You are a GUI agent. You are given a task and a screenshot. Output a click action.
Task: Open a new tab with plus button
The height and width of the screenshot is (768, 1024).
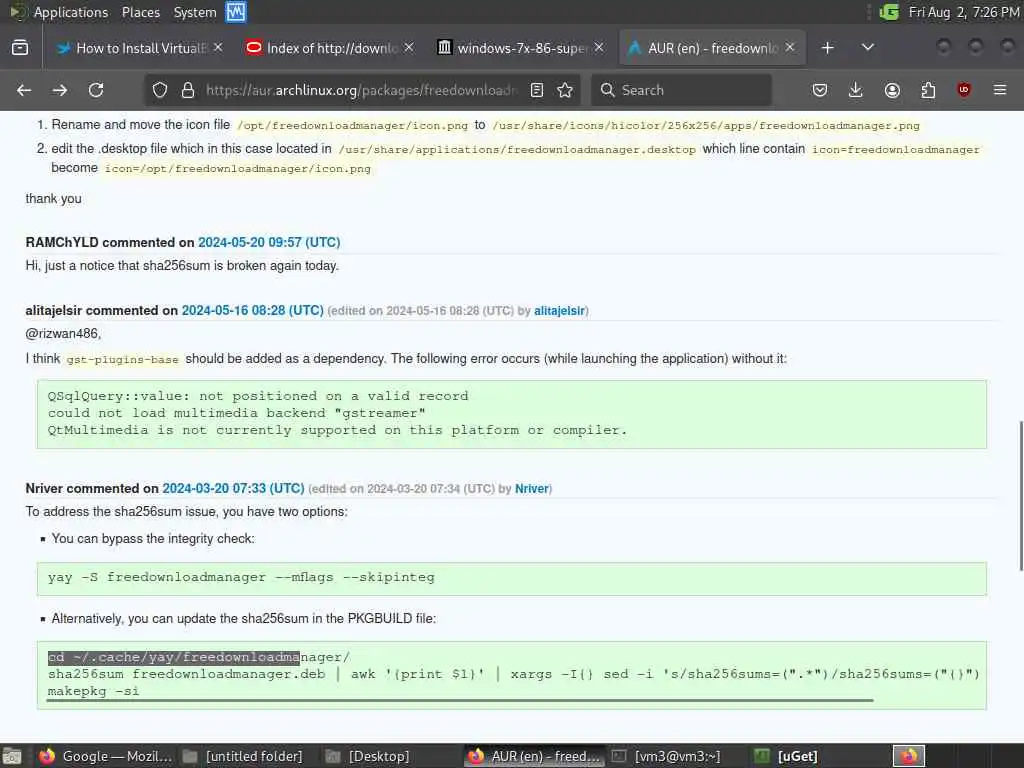point(827,48)
